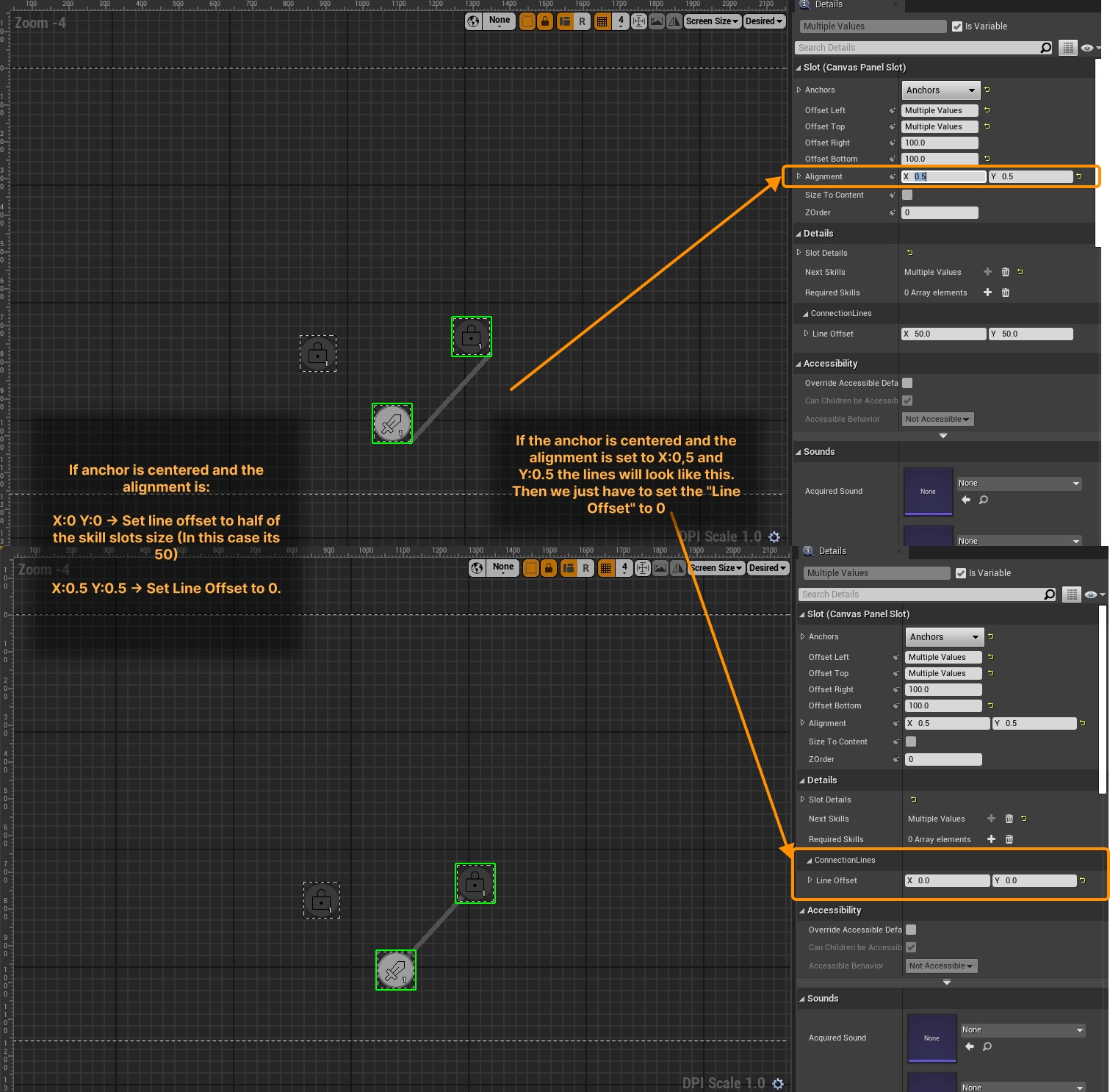Image resolution: width=1110 pixels, height=1092 pixels.
Task: Open the Screen Size dropdown in lower toolbar
Action: coord(716,568)
